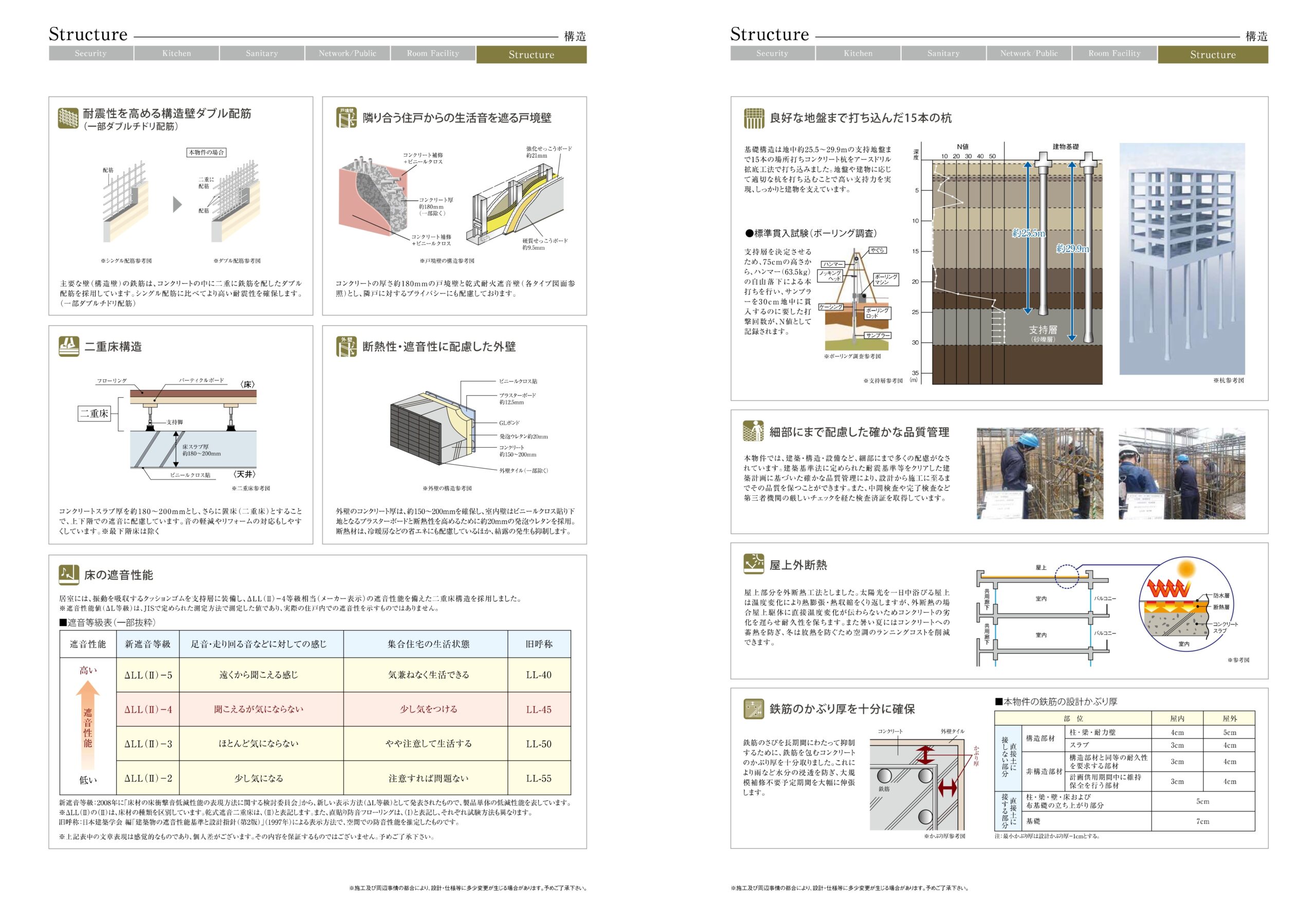
Task: Click the single rebar diagram captioned シングル配筋参考図
Action: [126, 202]
